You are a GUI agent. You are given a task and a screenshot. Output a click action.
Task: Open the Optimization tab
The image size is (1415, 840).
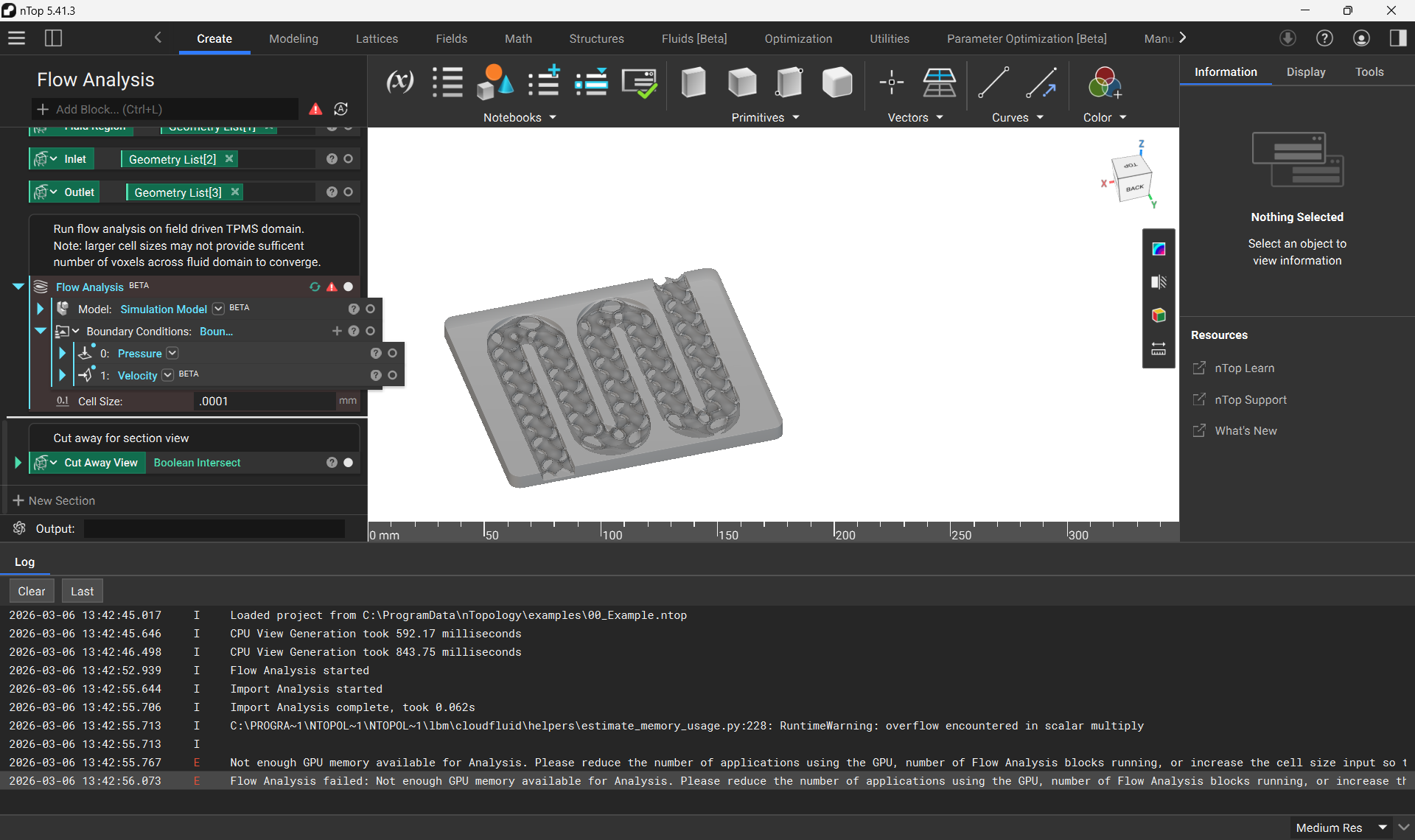click(798, 38)
